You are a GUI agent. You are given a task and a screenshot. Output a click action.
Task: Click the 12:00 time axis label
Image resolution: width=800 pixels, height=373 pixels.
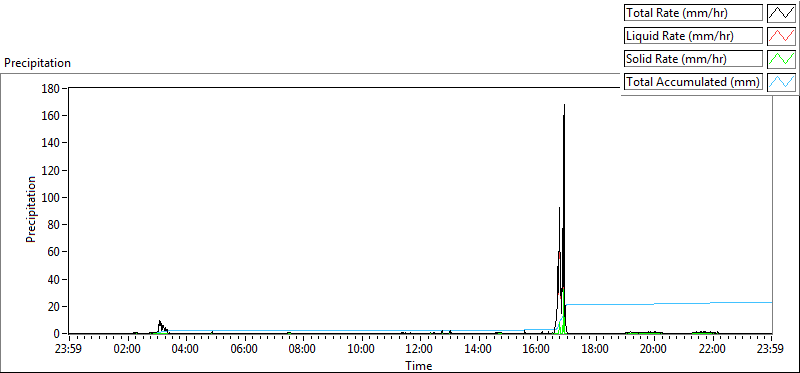coord(421,350)
